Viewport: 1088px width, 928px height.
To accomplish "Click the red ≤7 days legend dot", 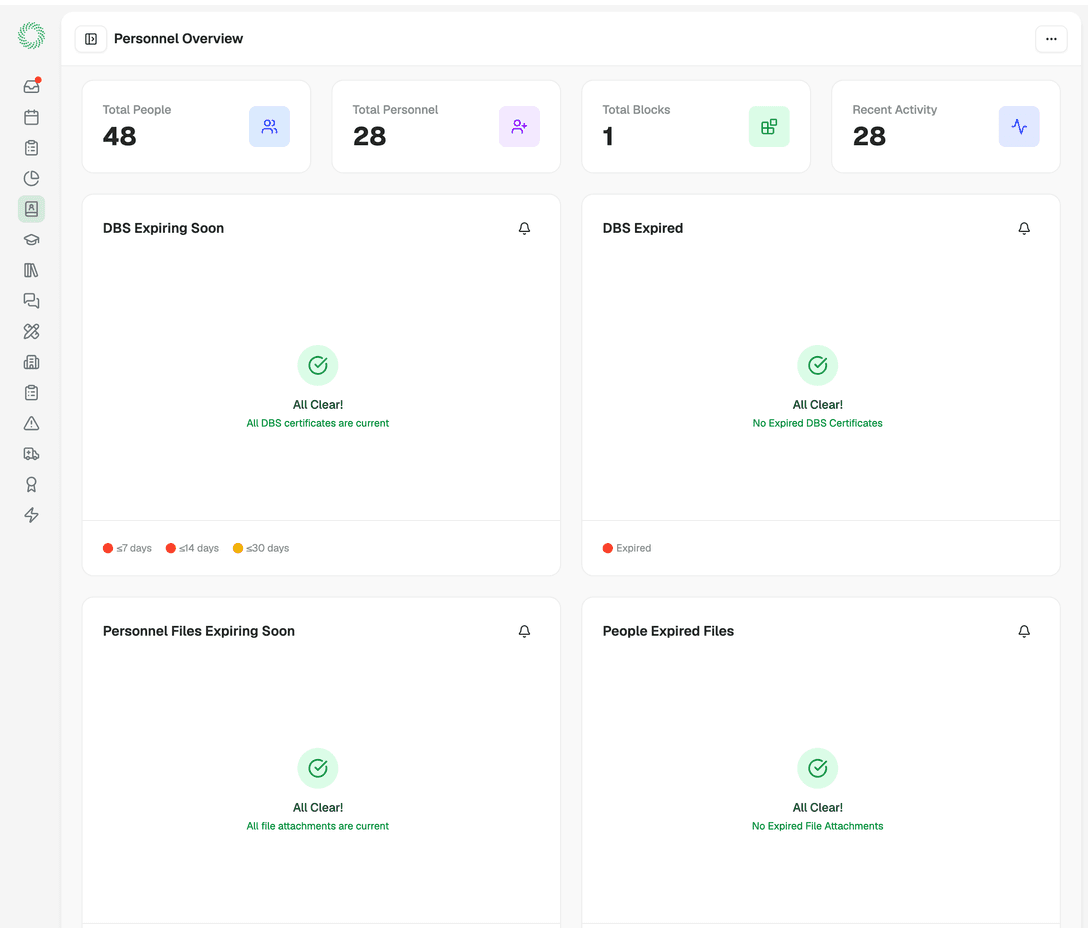I will [x=108, y=548].
